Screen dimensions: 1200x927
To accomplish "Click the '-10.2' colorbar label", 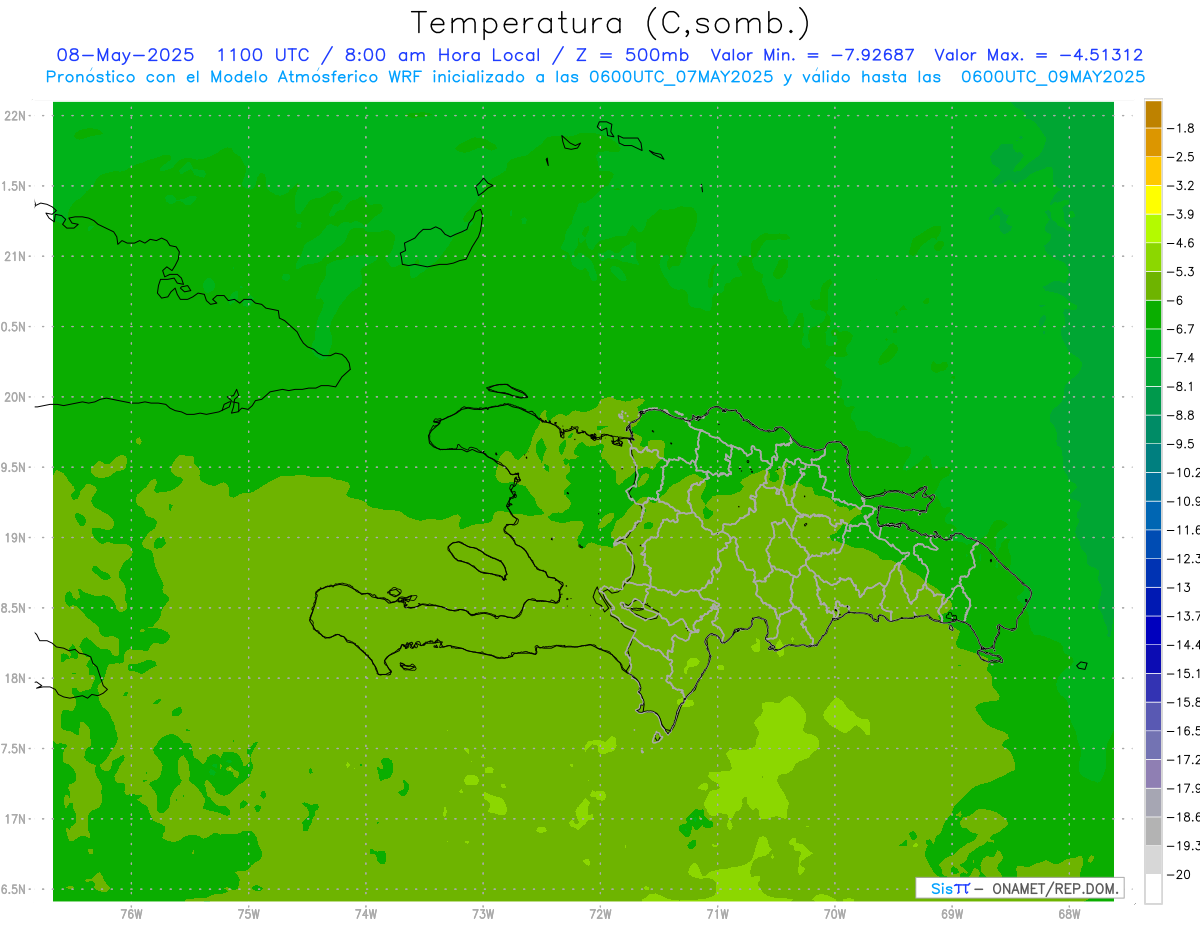I will tap(1184, 472).
